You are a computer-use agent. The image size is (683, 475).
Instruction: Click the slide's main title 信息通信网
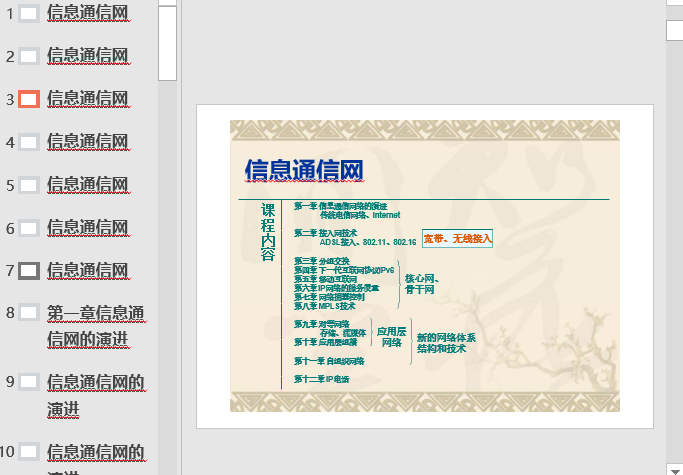click(303, 171)
